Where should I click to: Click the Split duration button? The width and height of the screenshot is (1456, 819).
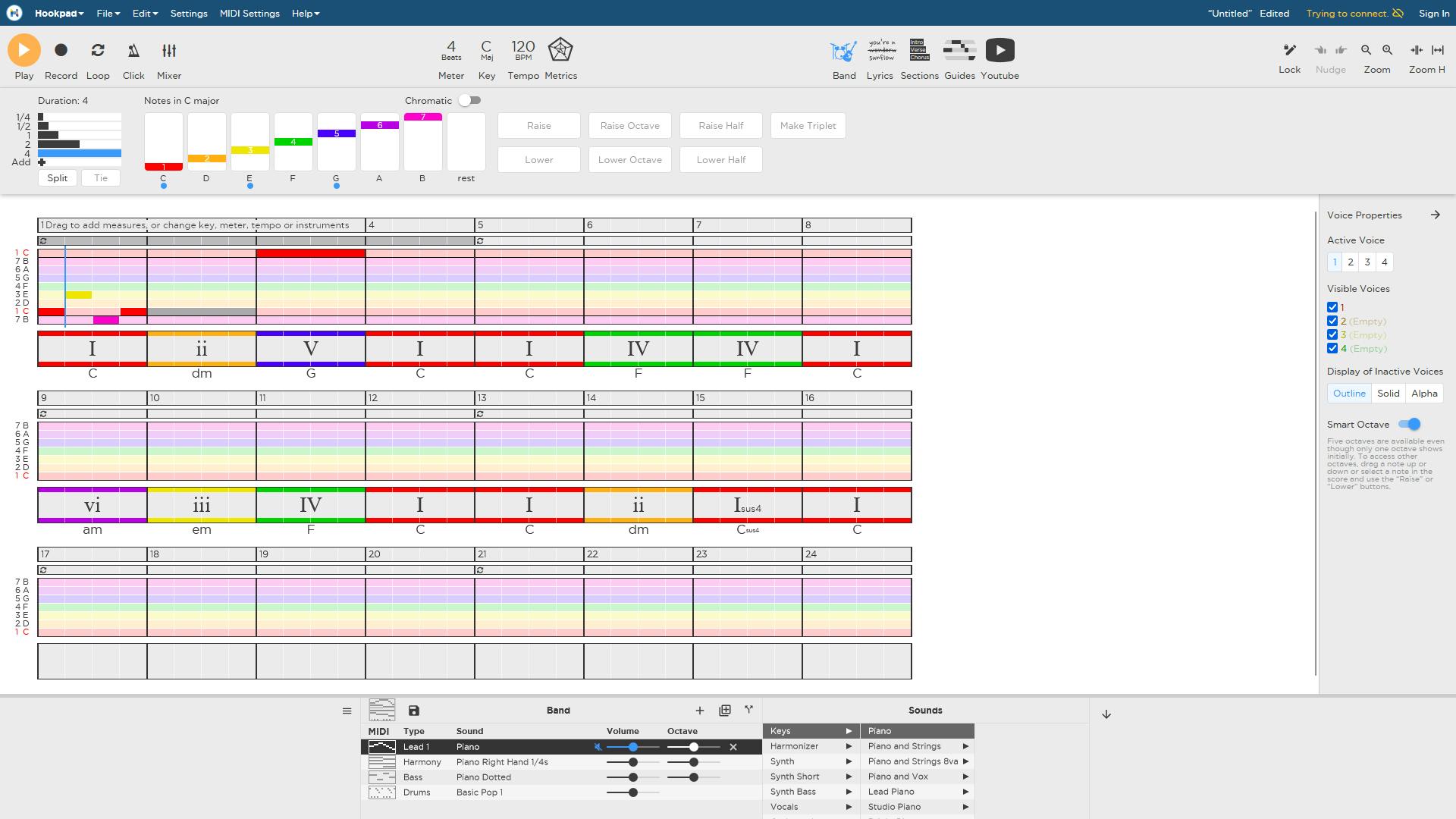coord(58,178)
